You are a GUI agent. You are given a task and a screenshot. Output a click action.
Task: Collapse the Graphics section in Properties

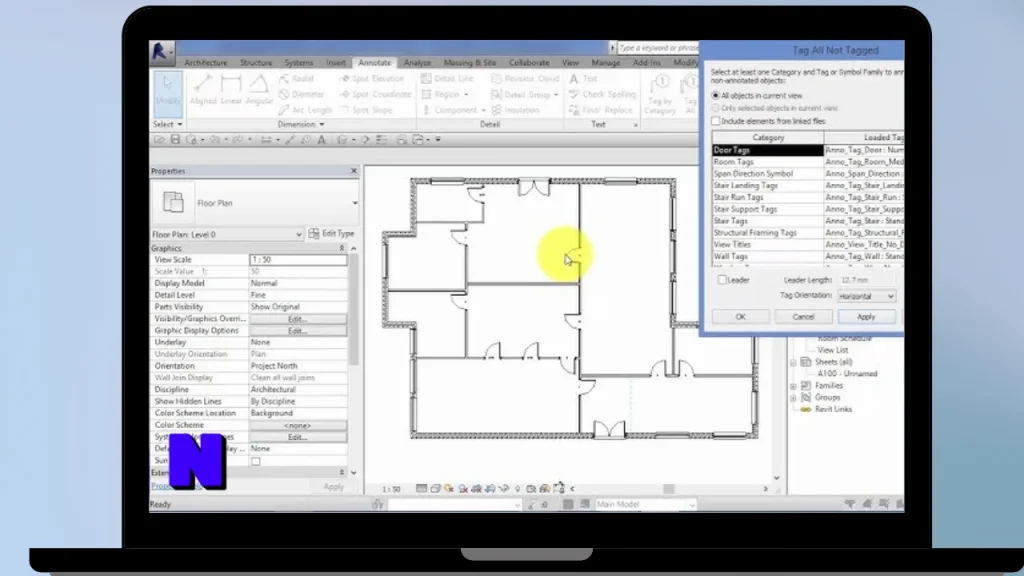pyautogui.click(x=342, y=249)
